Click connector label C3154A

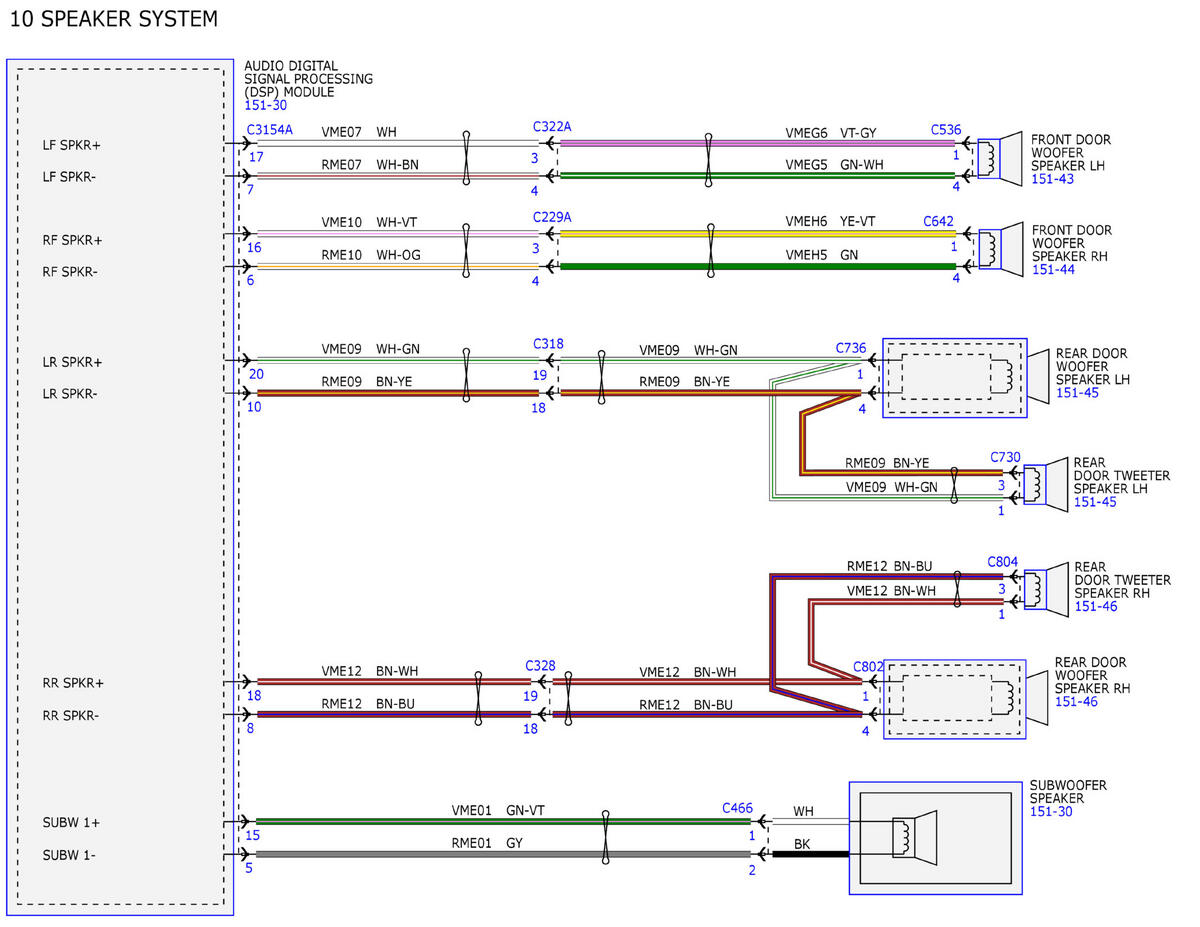[270, 131]
